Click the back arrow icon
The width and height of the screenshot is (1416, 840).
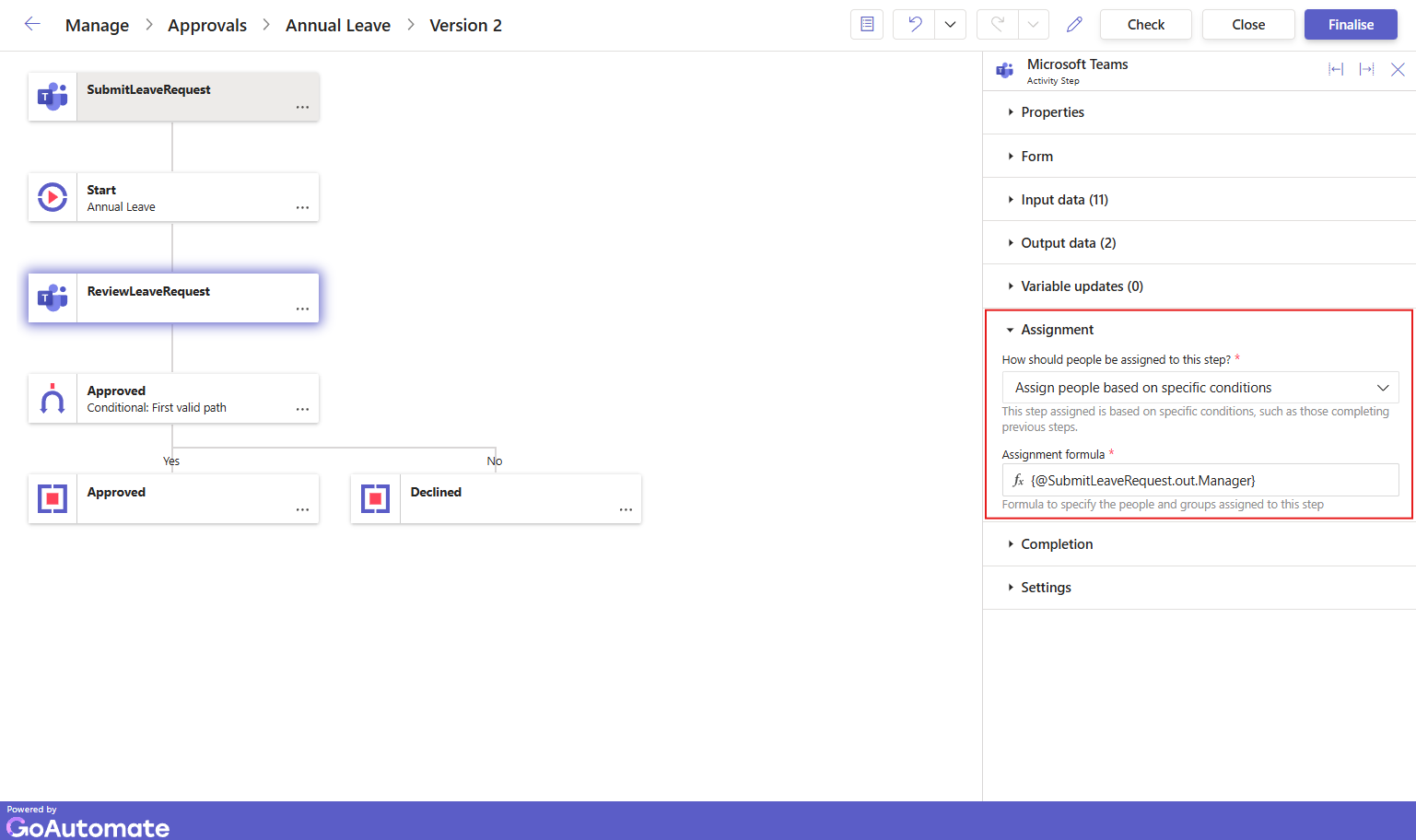32,25
